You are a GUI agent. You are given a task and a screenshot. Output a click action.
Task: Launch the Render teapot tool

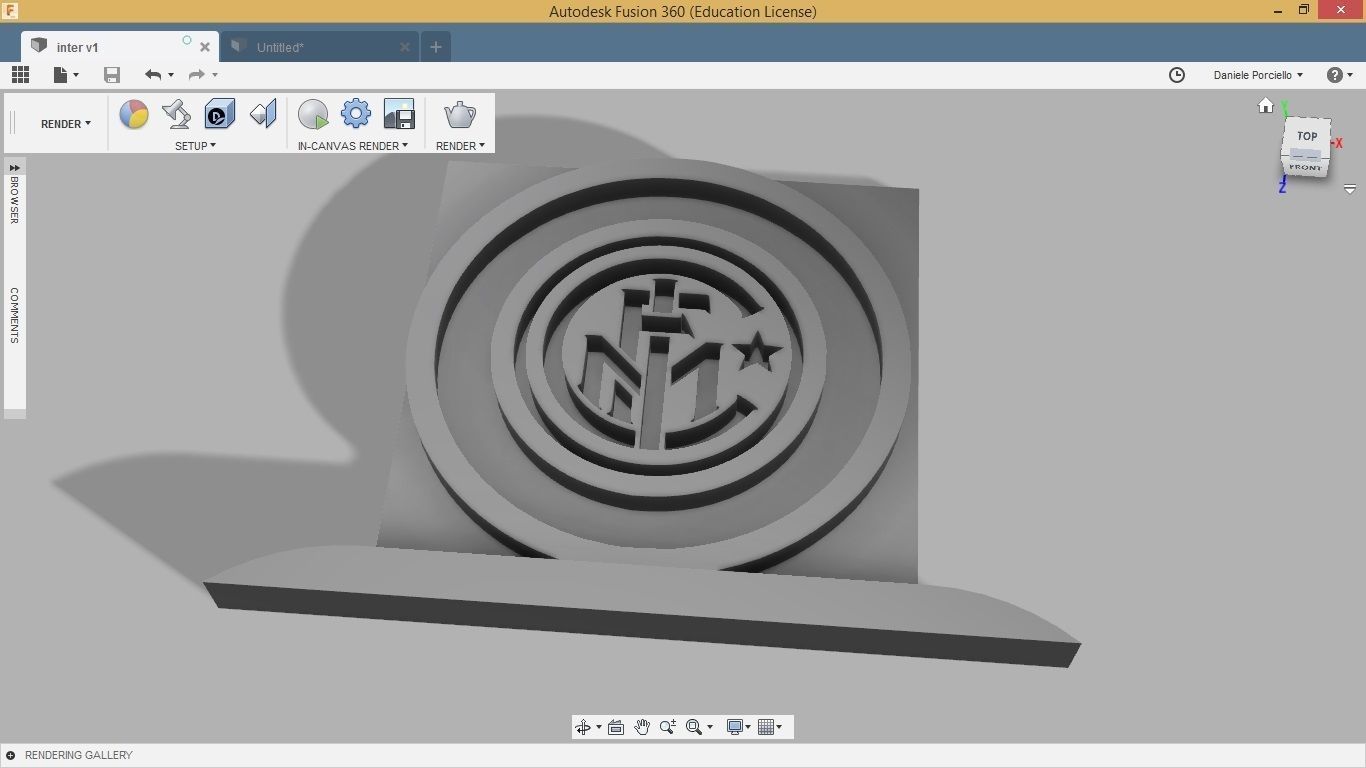(460, 114)
